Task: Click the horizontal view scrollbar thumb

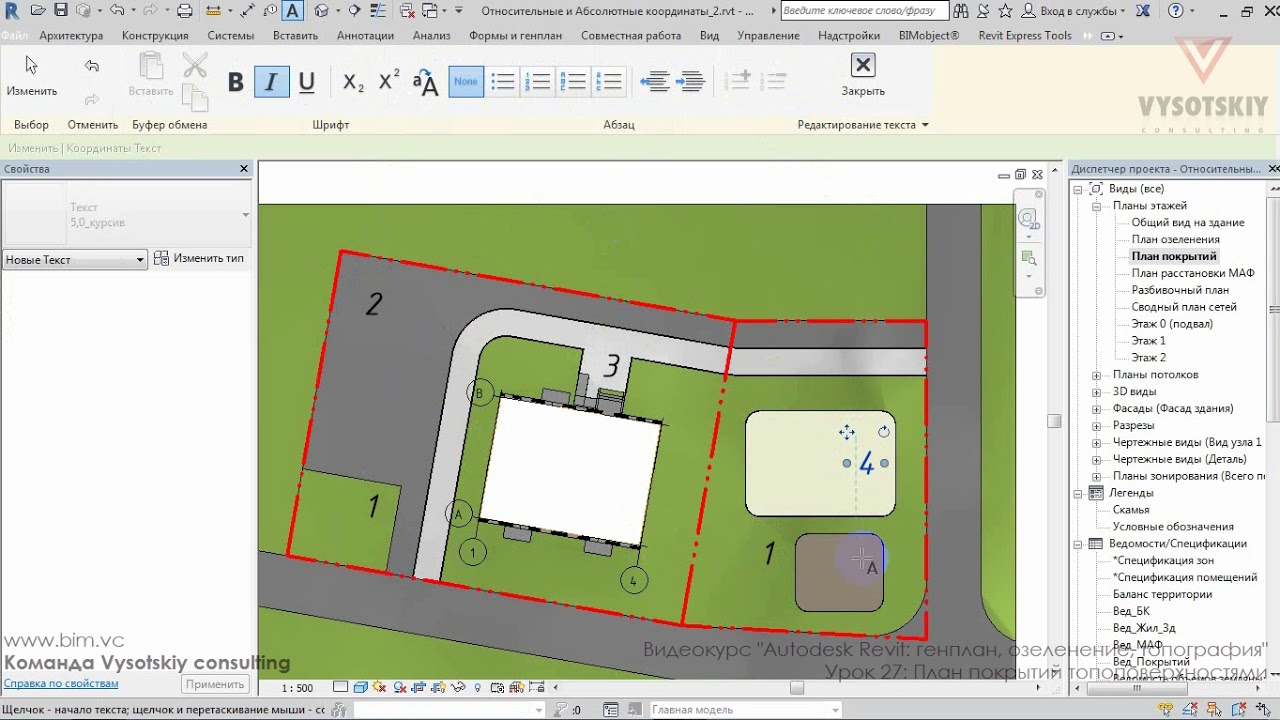Action: (797, 688)
